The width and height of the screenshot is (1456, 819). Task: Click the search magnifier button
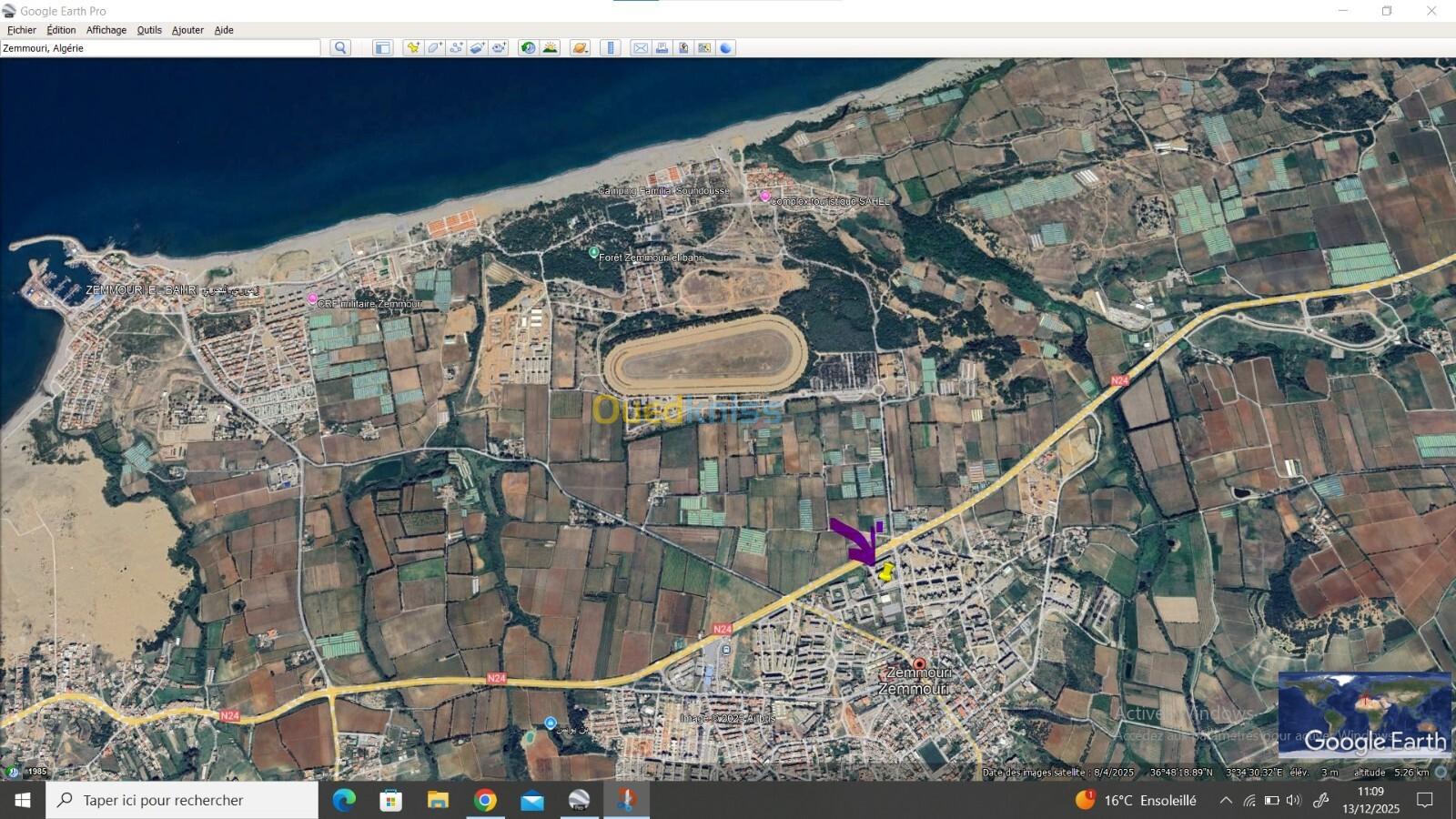point(340,48)
